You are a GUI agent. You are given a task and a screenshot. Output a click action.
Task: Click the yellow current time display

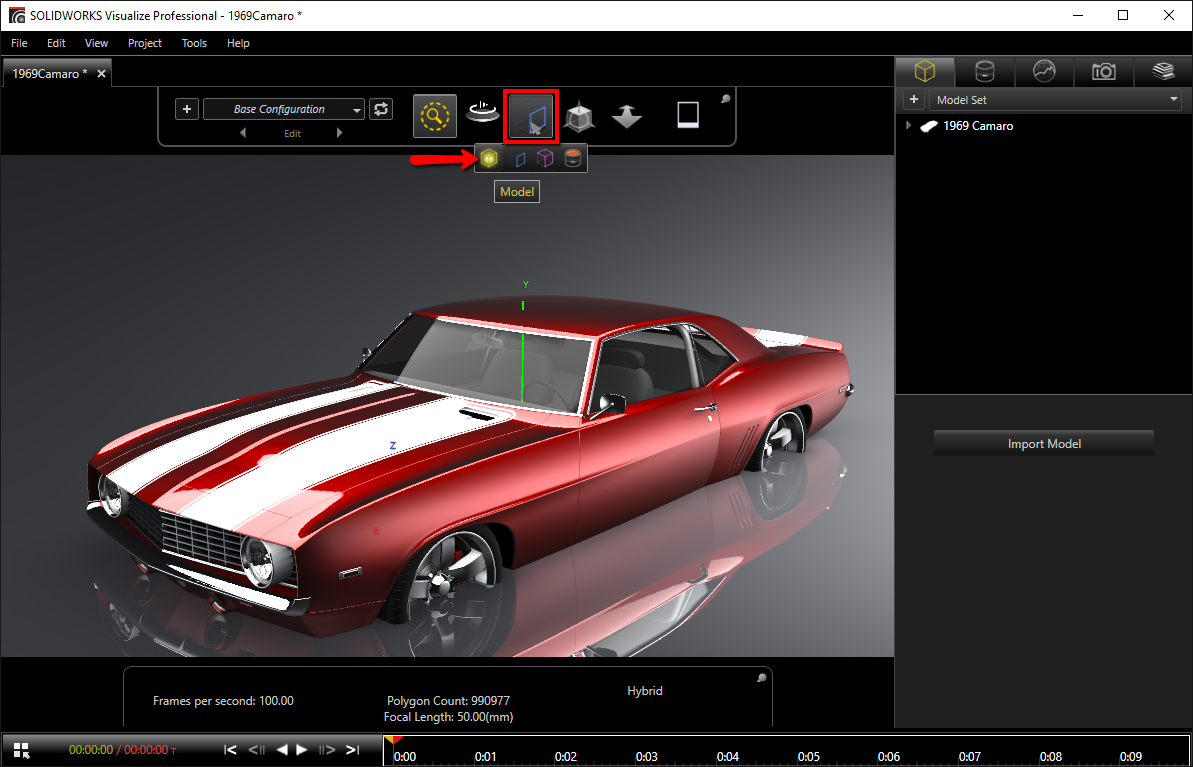coord(91,749)
